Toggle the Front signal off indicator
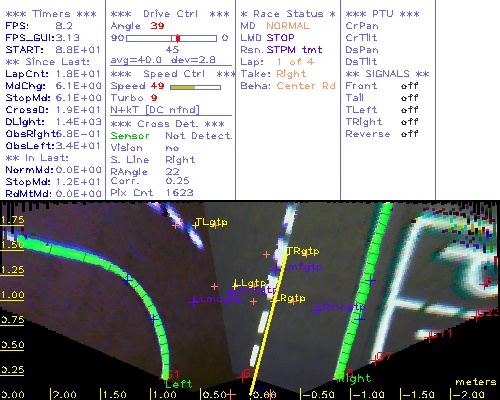The height and width of the screenshot is (400, 500). click(x=409, y=86)
